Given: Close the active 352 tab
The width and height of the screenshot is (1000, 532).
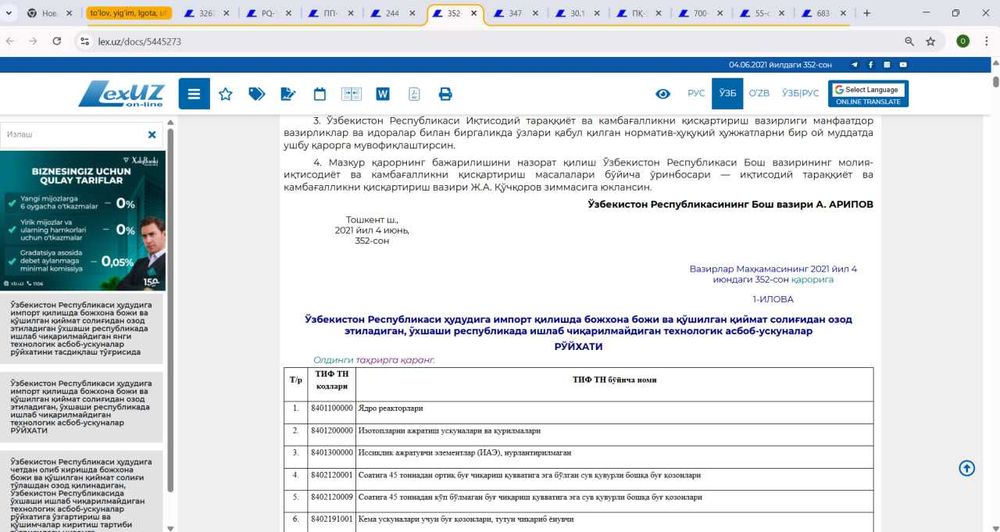Looking at the screenshot, I should coord(473,13).
